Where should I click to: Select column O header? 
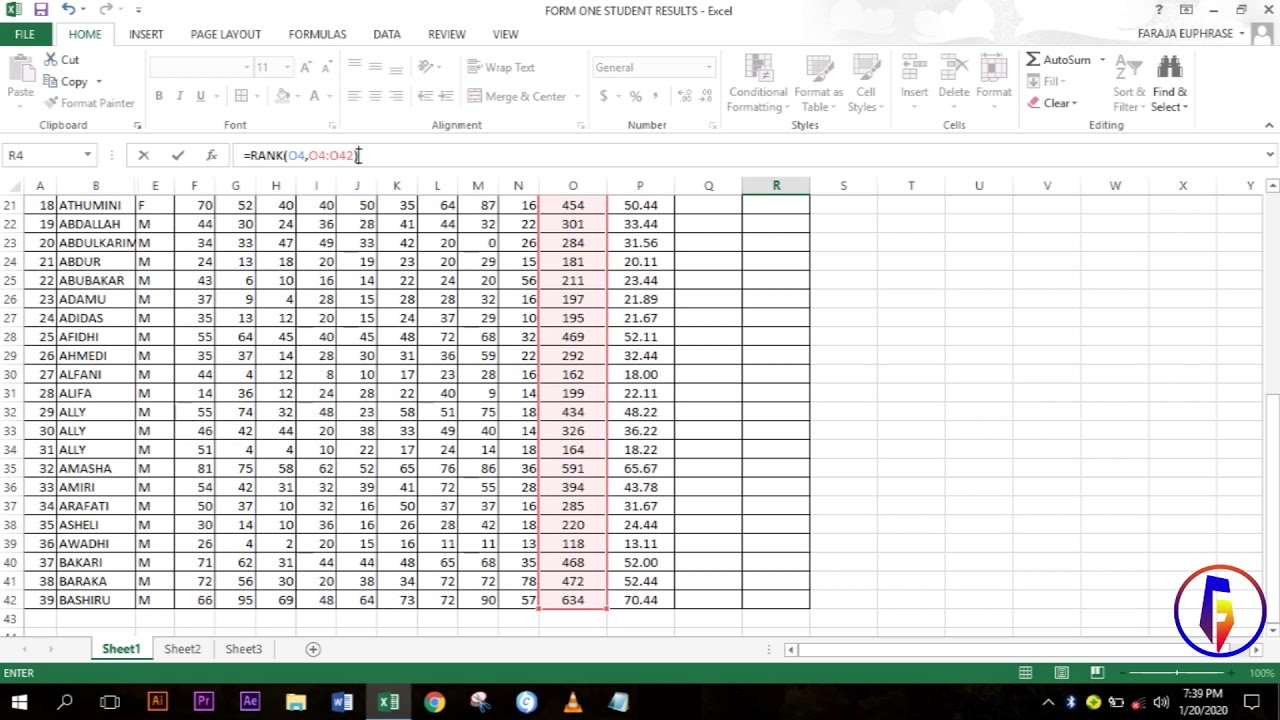coord(573,186)
